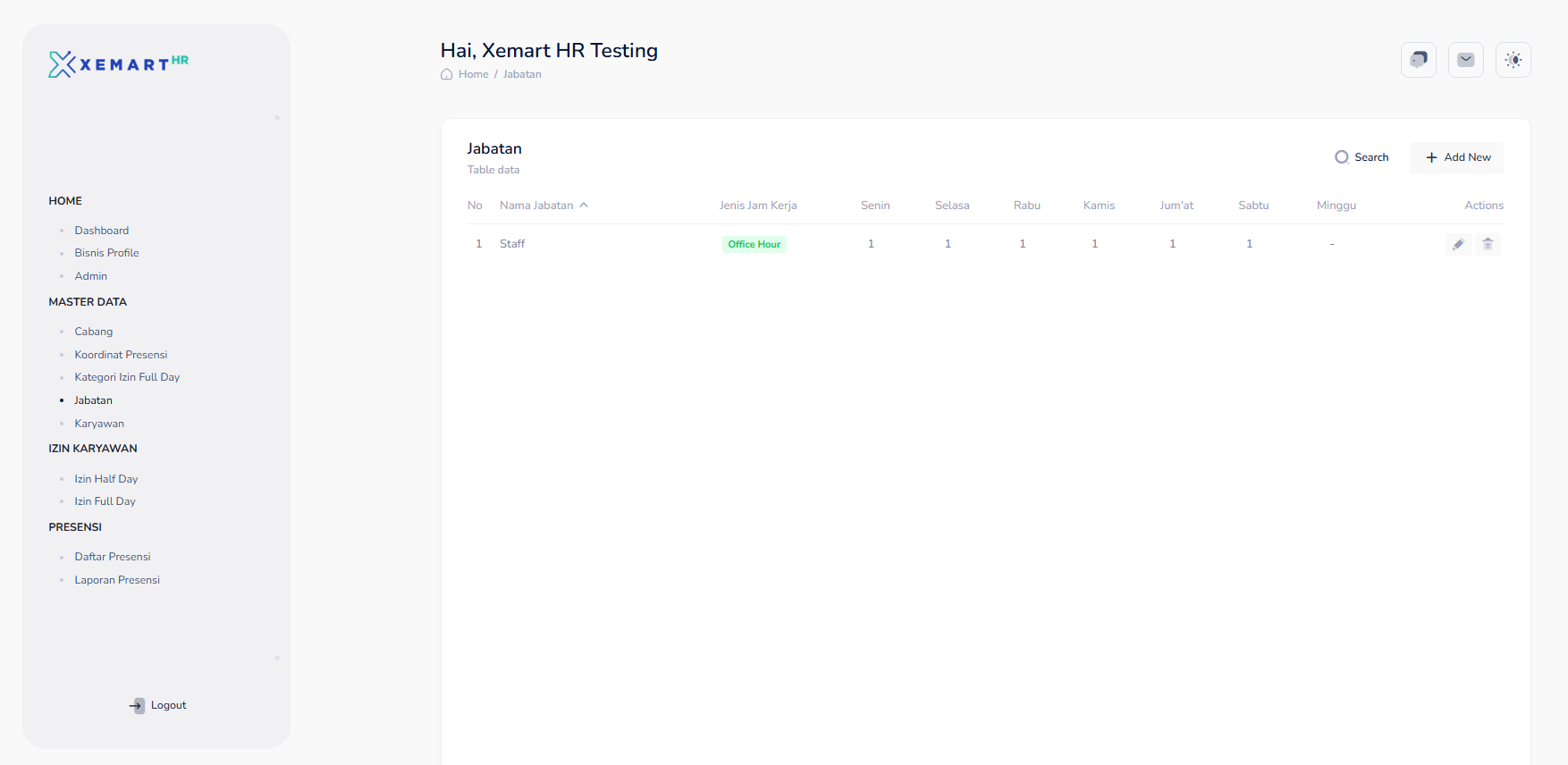This screenshot has width=1568, height=765.
Task: Click the trash delete icon for Staff
Action: (1488, 244)
